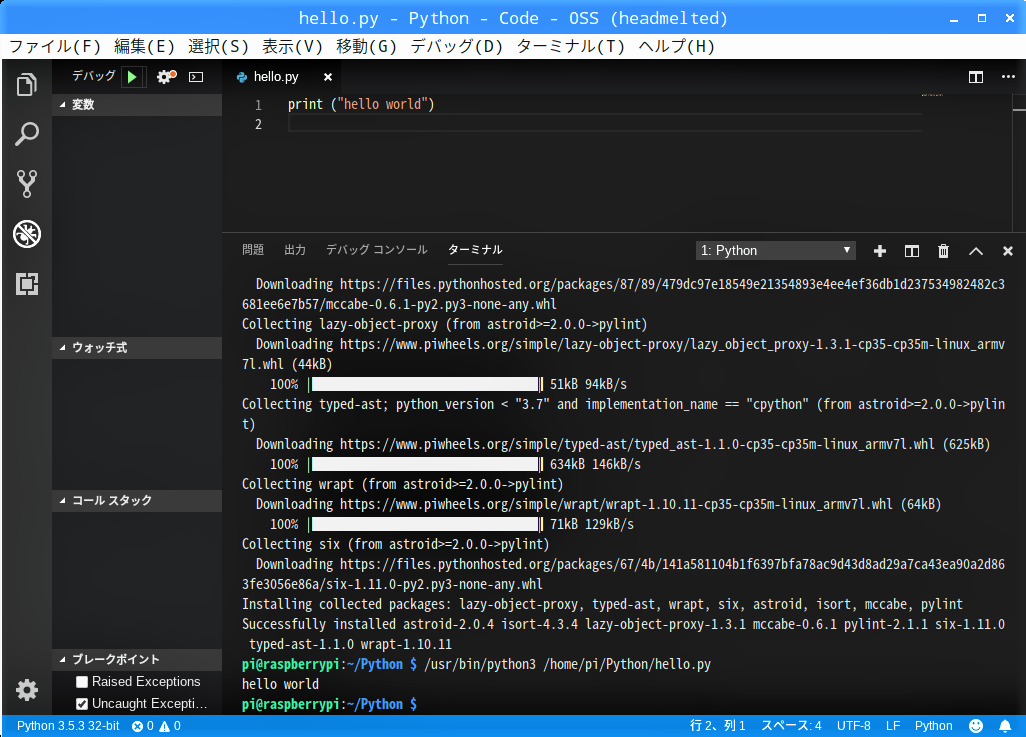This screenshot has width=1026, height=737.
Task: Open the Source Control view
Action: 27,184
